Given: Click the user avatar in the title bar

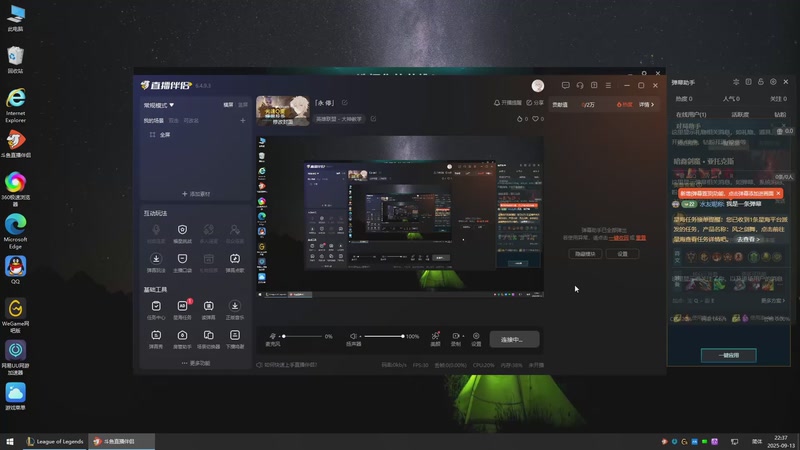Looking at the screenshot, I should 538,86.
